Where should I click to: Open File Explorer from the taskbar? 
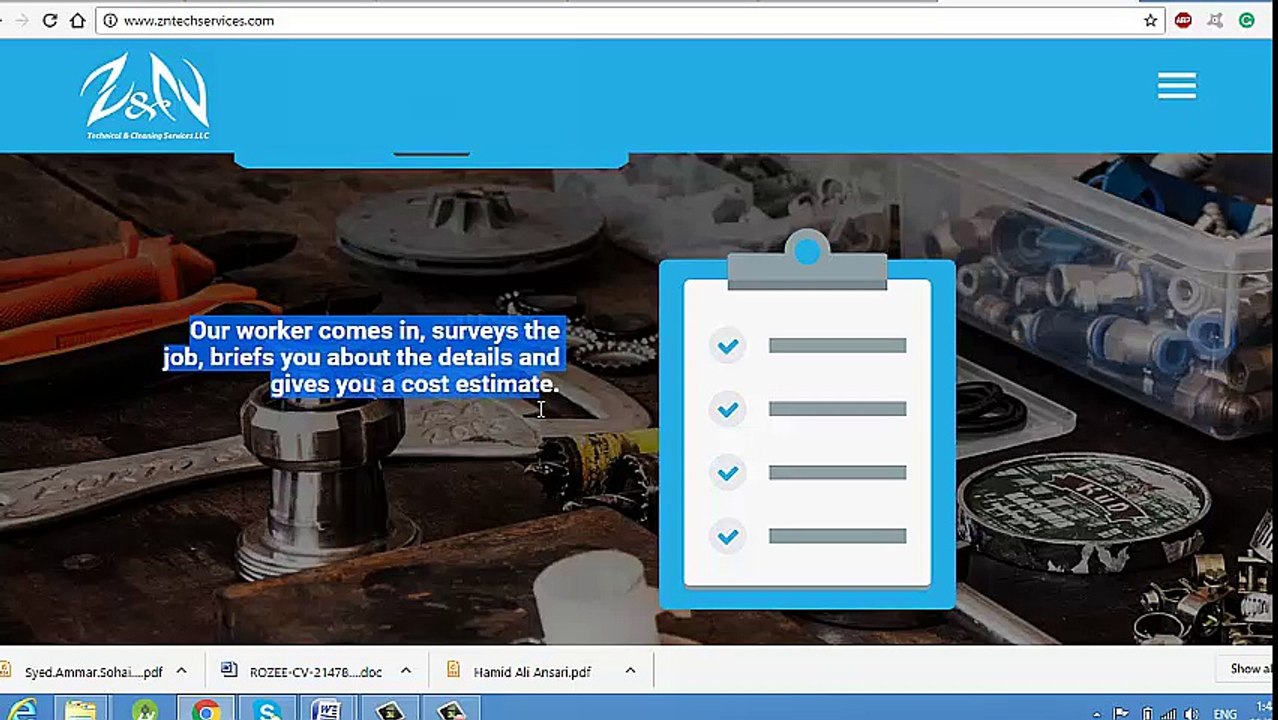pyautogui.click(x=81, y=710)
